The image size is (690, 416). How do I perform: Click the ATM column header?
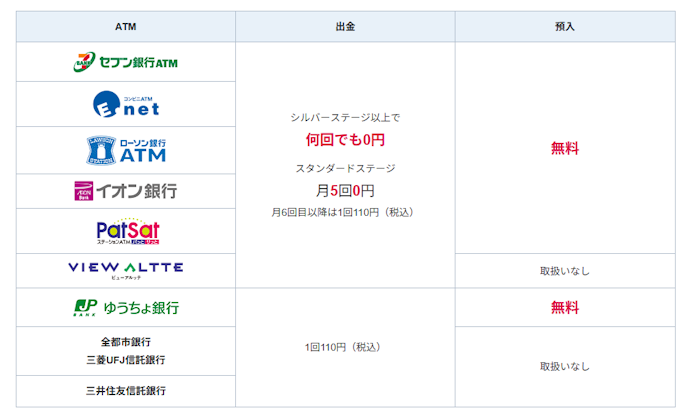pyautogui.click(x=126, y=27)
